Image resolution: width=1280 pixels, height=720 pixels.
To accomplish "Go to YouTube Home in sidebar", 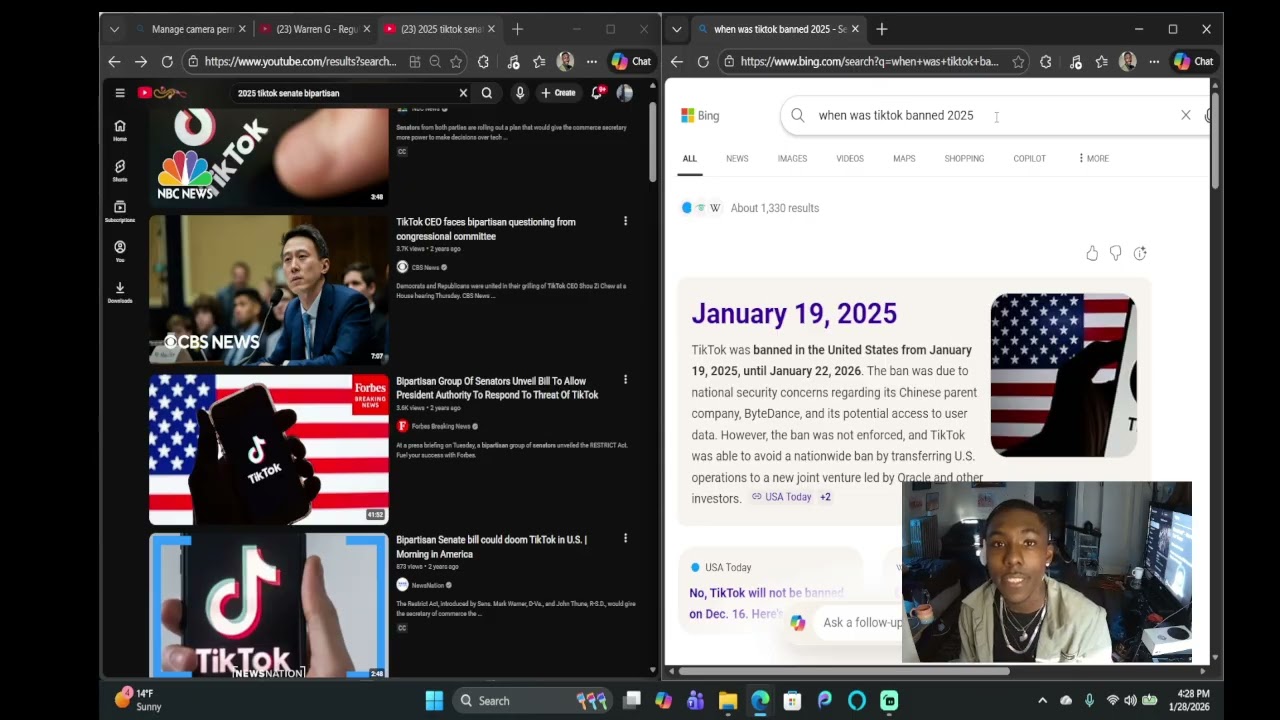I will [120, 130].
